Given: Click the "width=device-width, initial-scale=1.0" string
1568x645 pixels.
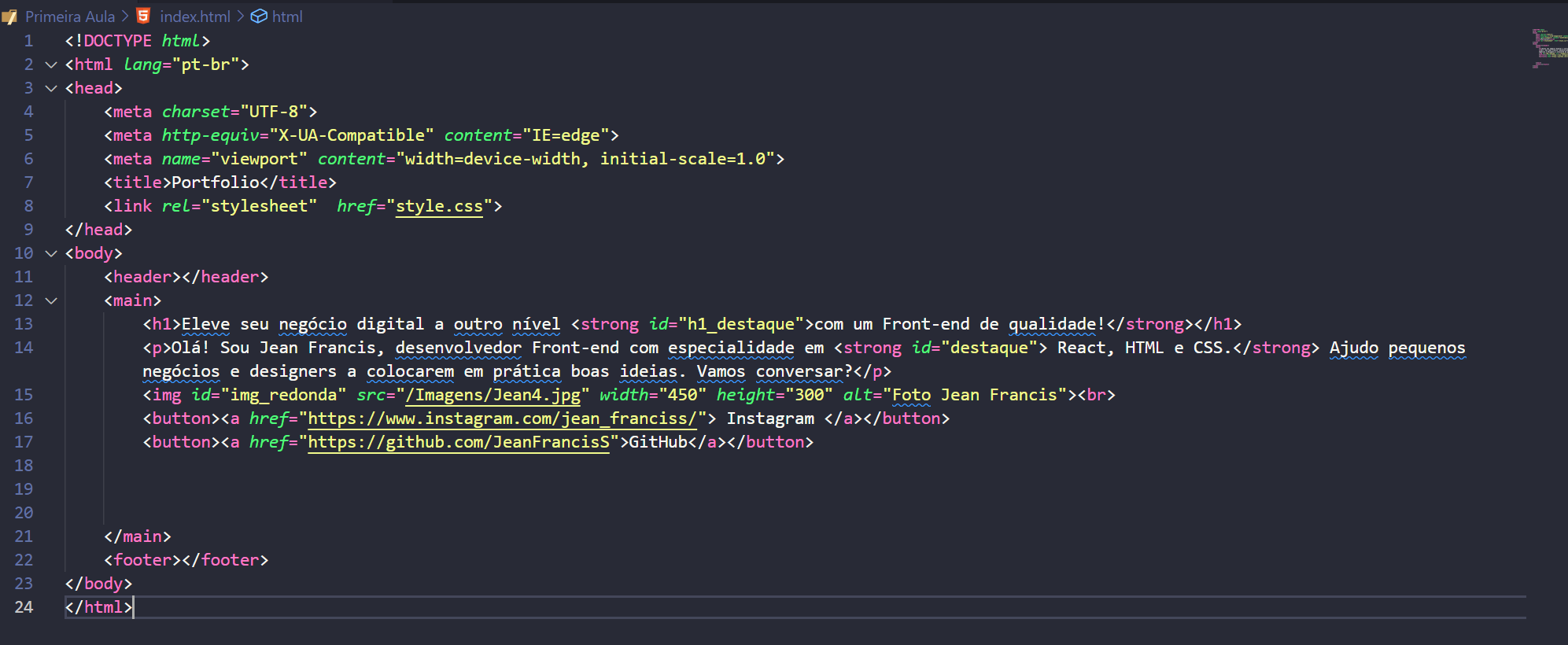Looking at the screenshot, I should click(x=585, y=159).
